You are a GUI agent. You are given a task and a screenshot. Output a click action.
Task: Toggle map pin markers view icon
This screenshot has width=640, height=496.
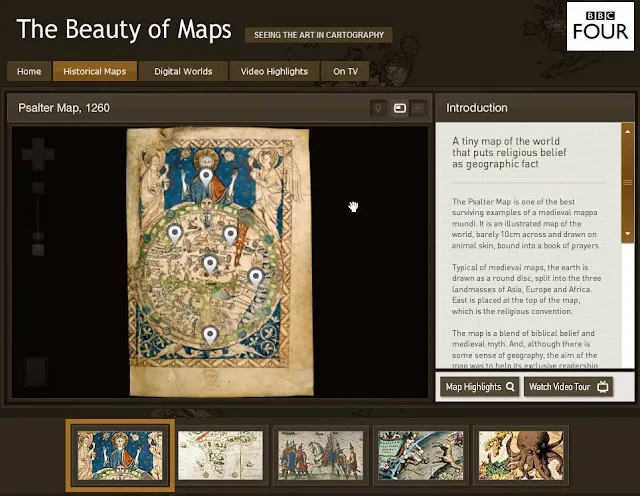point(378,108)
